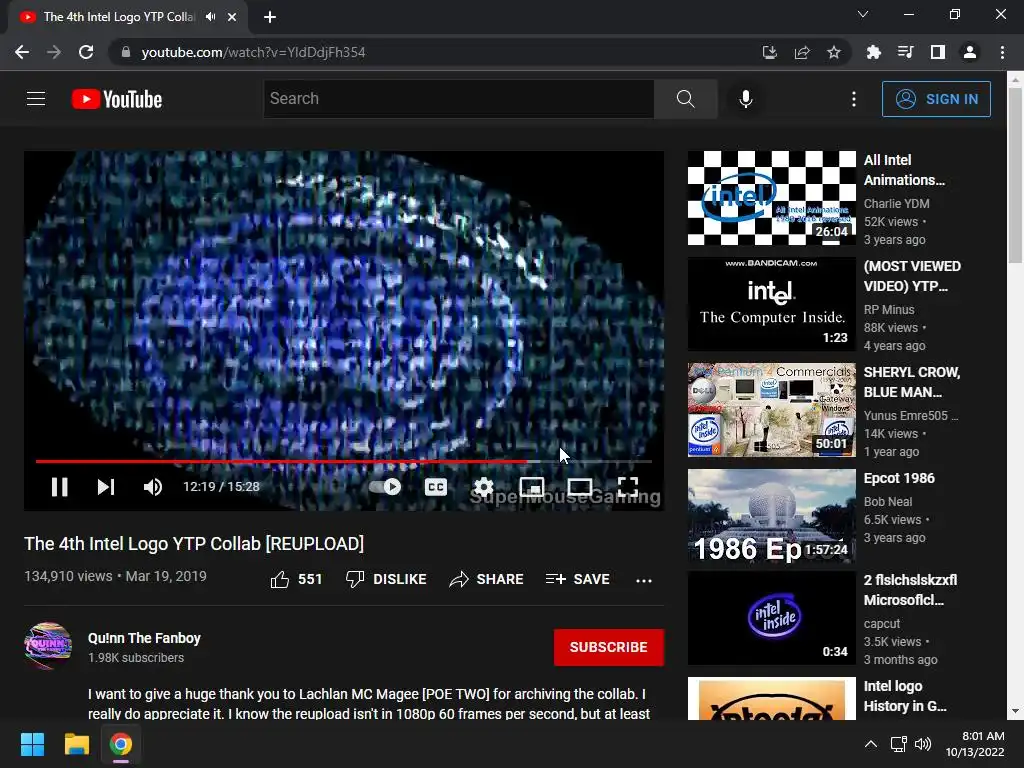This screenshot has width=1024, height=768.
Task: Click the magnifier search button
Action: point(686,99)
